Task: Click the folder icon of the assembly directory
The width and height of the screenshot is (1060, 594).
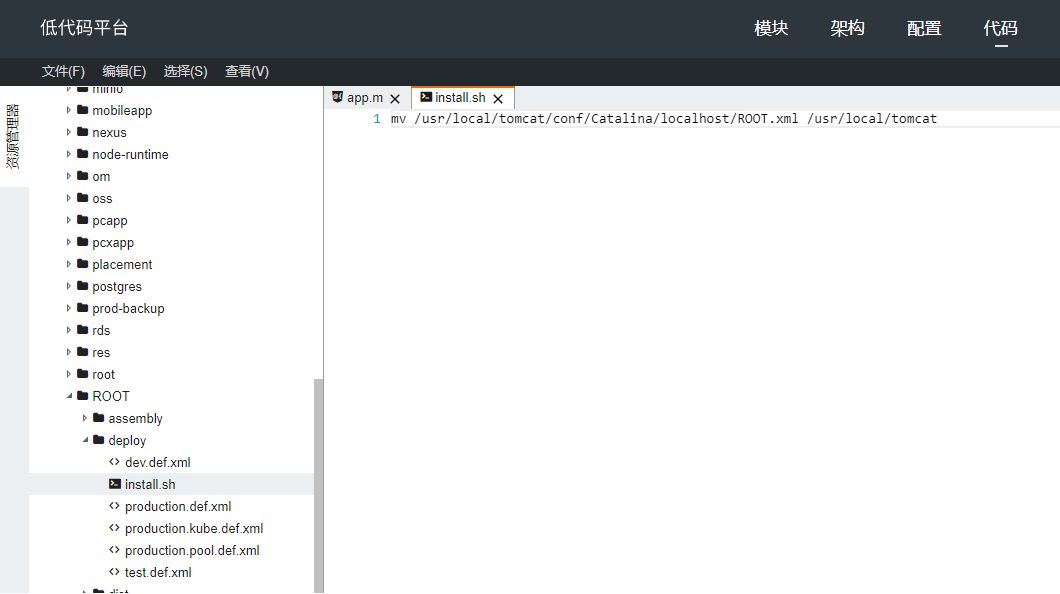Action: [98, 419]
